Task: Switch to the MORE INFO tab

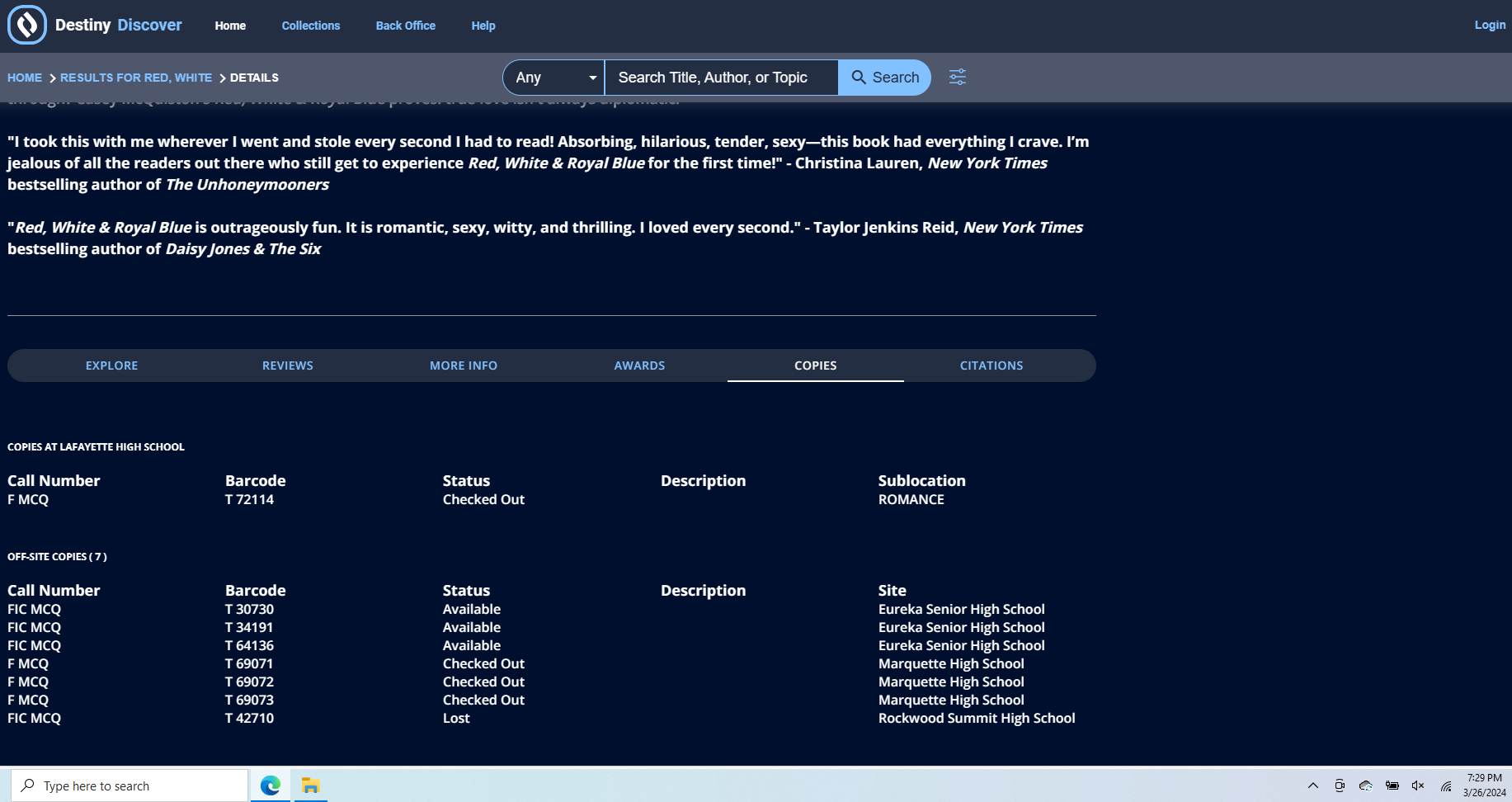Action: tap(464, 366)
